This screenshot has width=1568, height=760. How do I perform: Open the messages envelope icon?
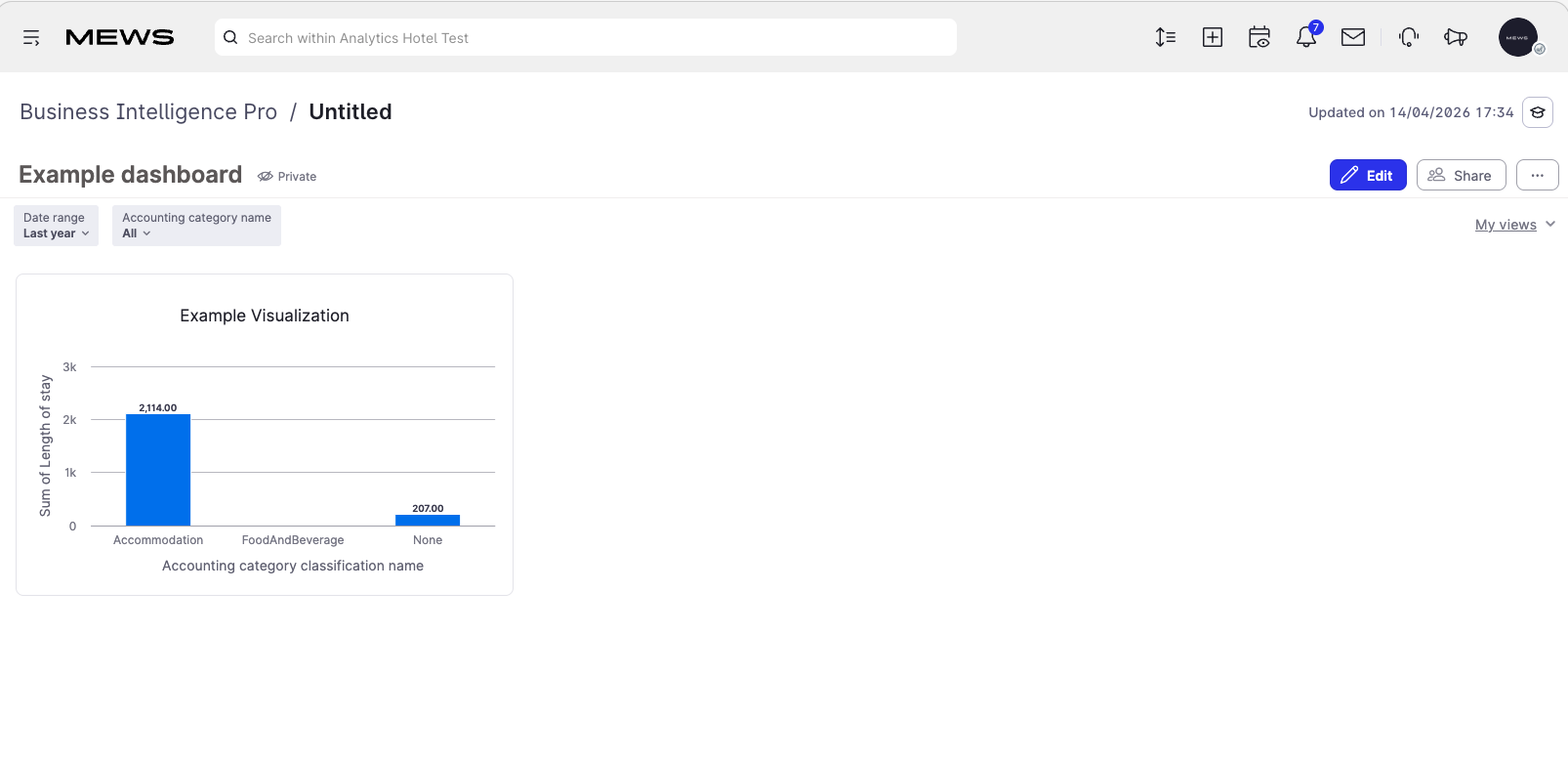tap(1353, 38)
